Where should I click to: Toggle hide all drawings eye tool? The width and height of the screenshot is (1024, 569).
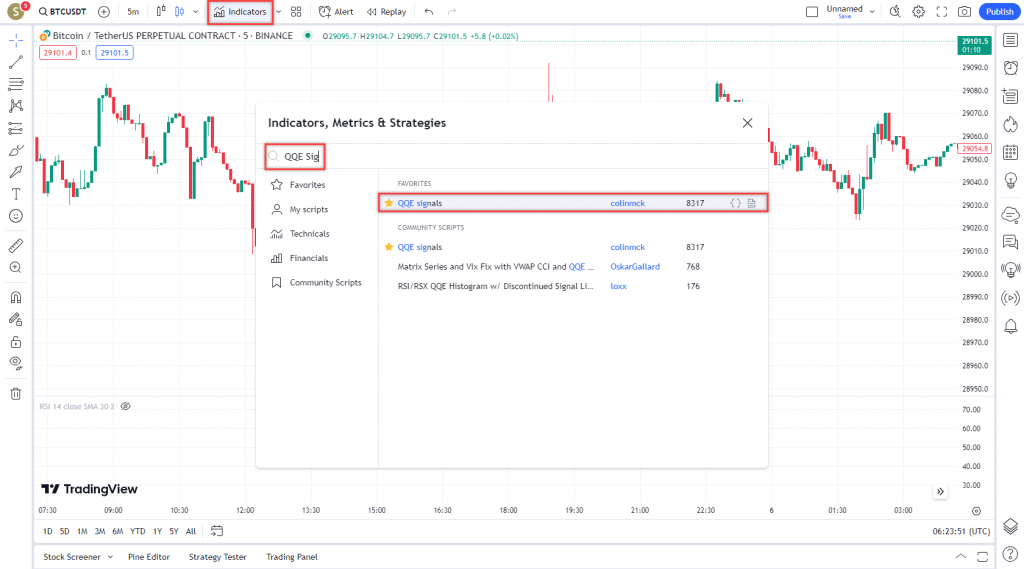(16, 362)
